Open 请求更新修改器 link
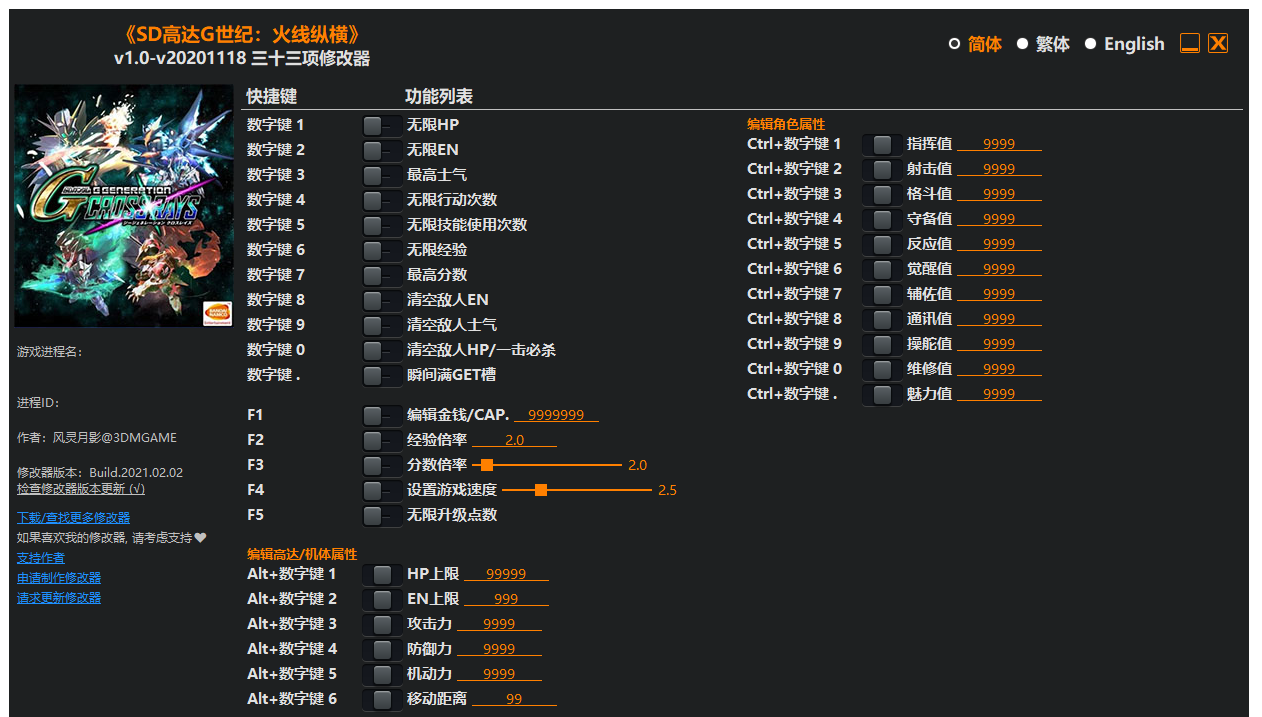Image resolution: width=1262 pixels, height=717 pixels. (x=59, y=598)
